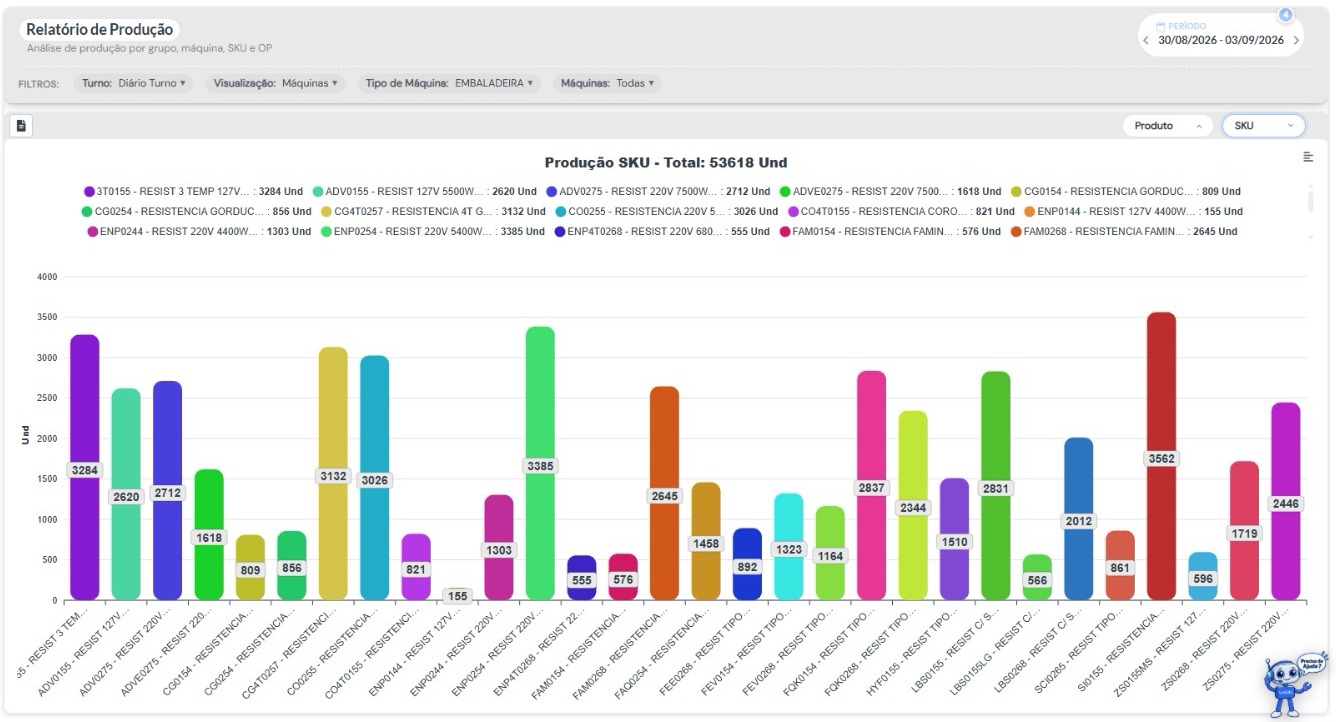Toggle legend series 3T0155 - RESIST 3 TEMP

click(193, 191)
